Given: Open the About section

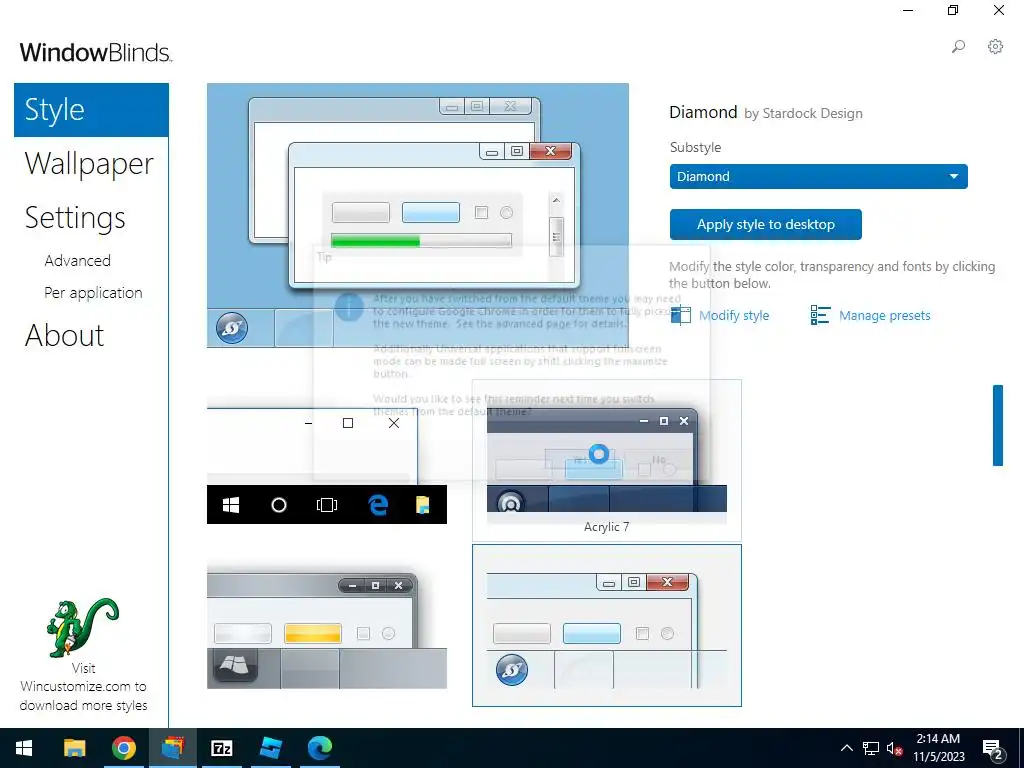Looking at the screenshot, I should [65, 336].
